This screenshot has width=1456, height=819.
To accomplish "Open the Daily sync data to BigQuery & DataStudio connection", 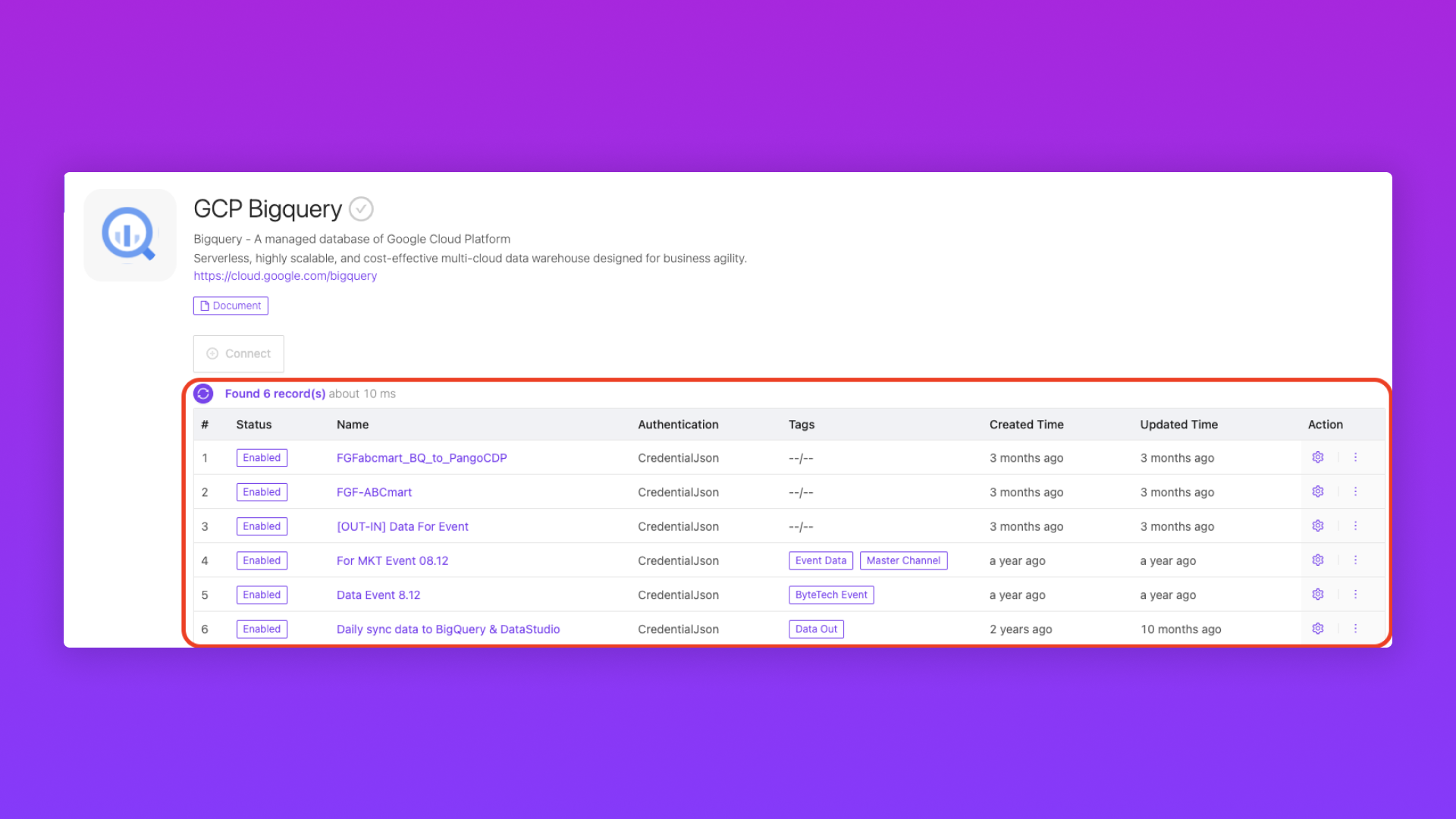I will (x=448, y=629).
